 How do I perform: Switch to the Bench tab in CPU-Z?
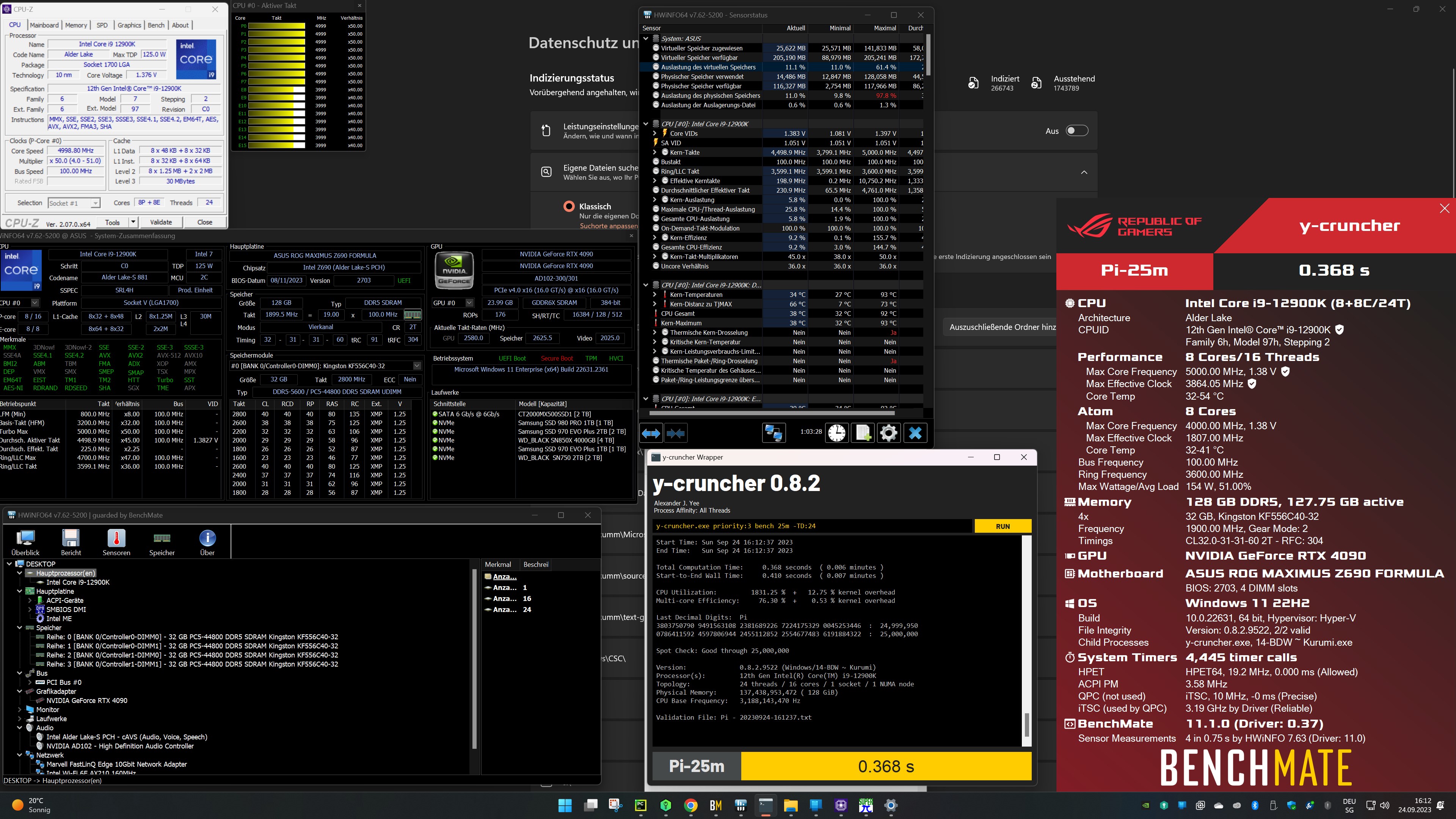(x=156, y=25)
